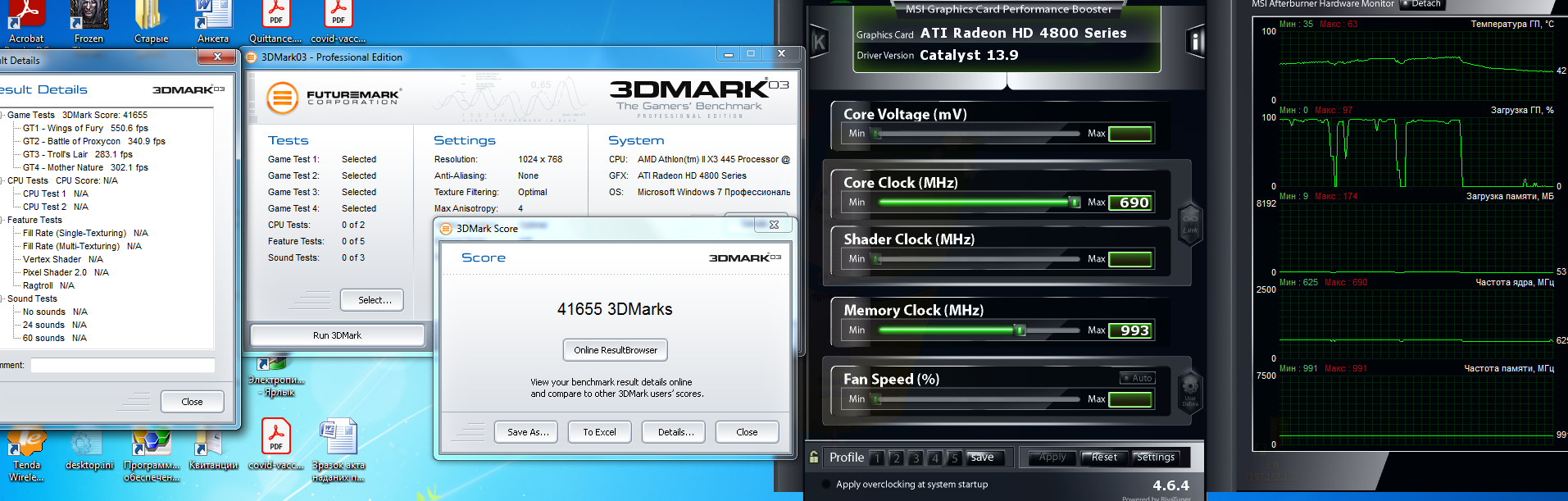Collapse the Feature Tests tree node

tap(2, 220)
